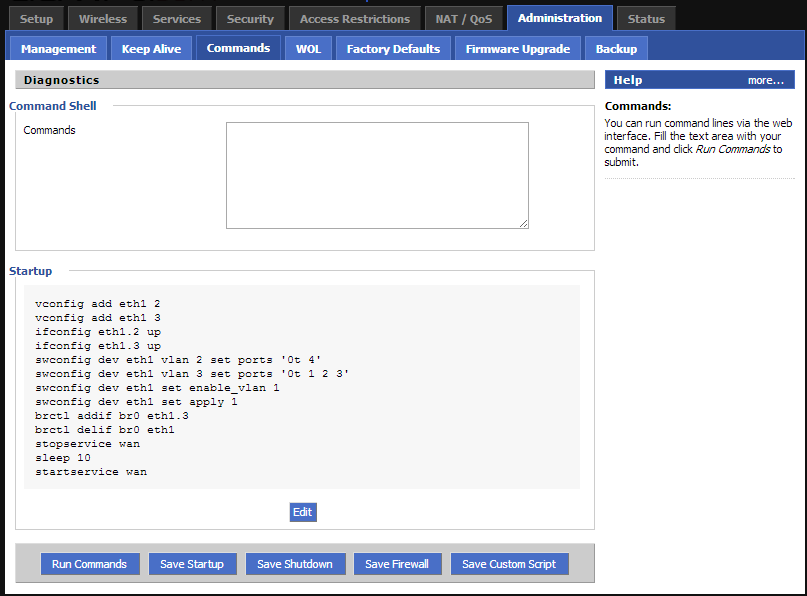The image size is (807, 596).
Task: Click the 'Commands:' help heading
Action: tap(638, 106)
